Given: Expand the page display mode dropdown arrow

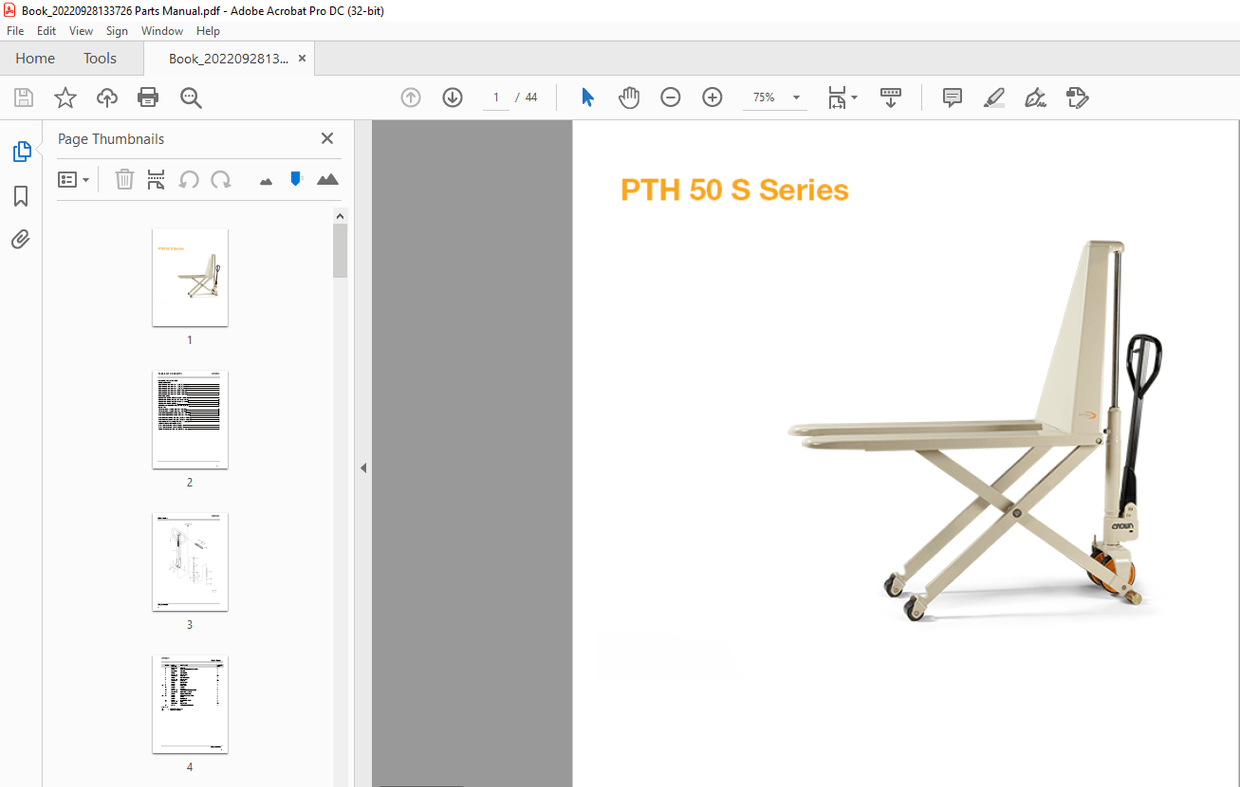Looking at the screenshot, I should (856, 97).
